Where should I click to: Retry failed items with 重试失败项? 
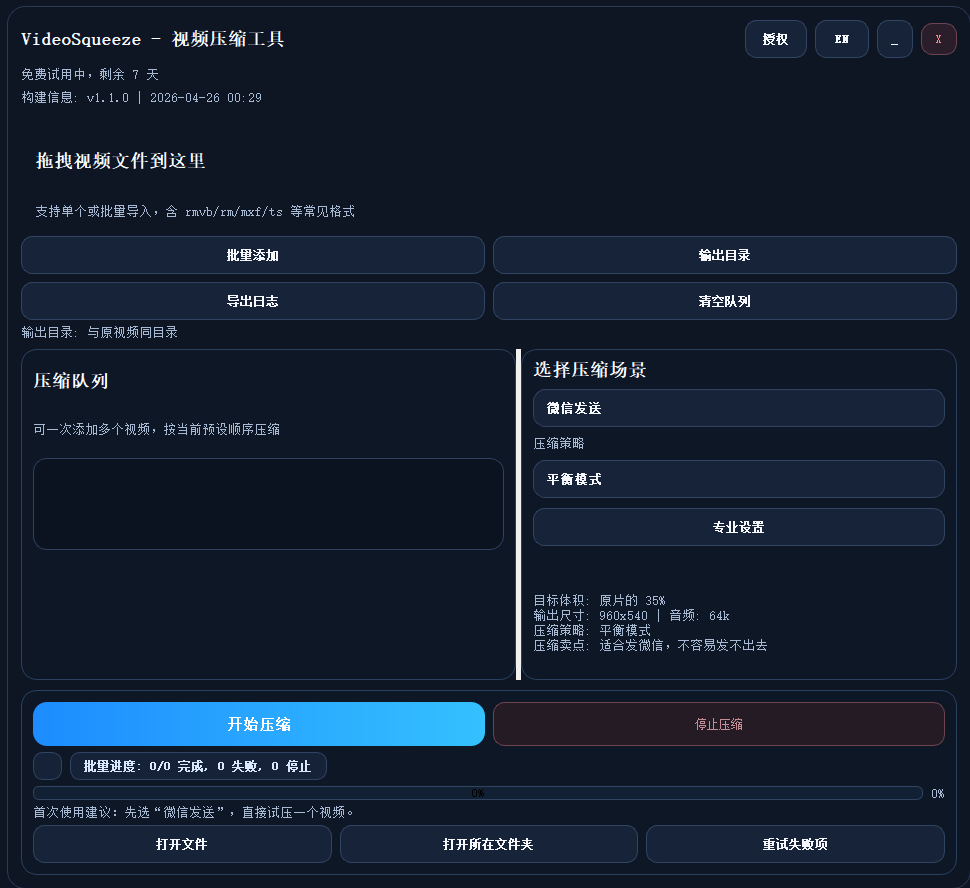795,844
